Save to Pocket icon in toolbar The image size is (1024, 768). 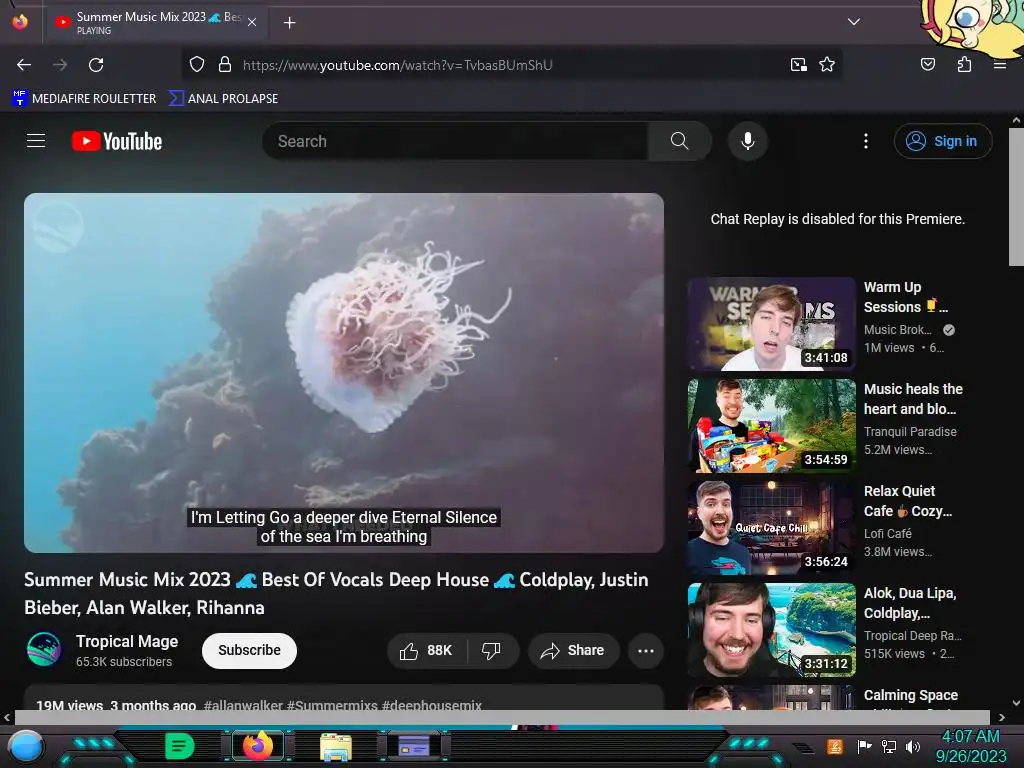coord(927,64)
